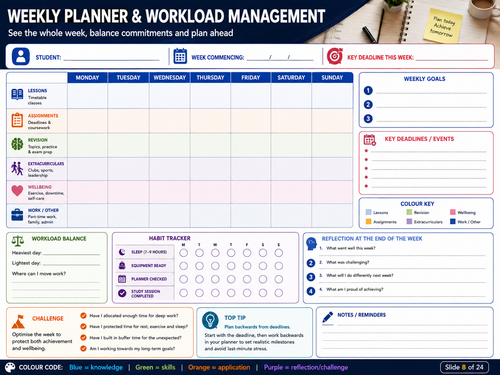
Task: Click the Assignments cell under Wednesday
Action: (x=170, y=121)
